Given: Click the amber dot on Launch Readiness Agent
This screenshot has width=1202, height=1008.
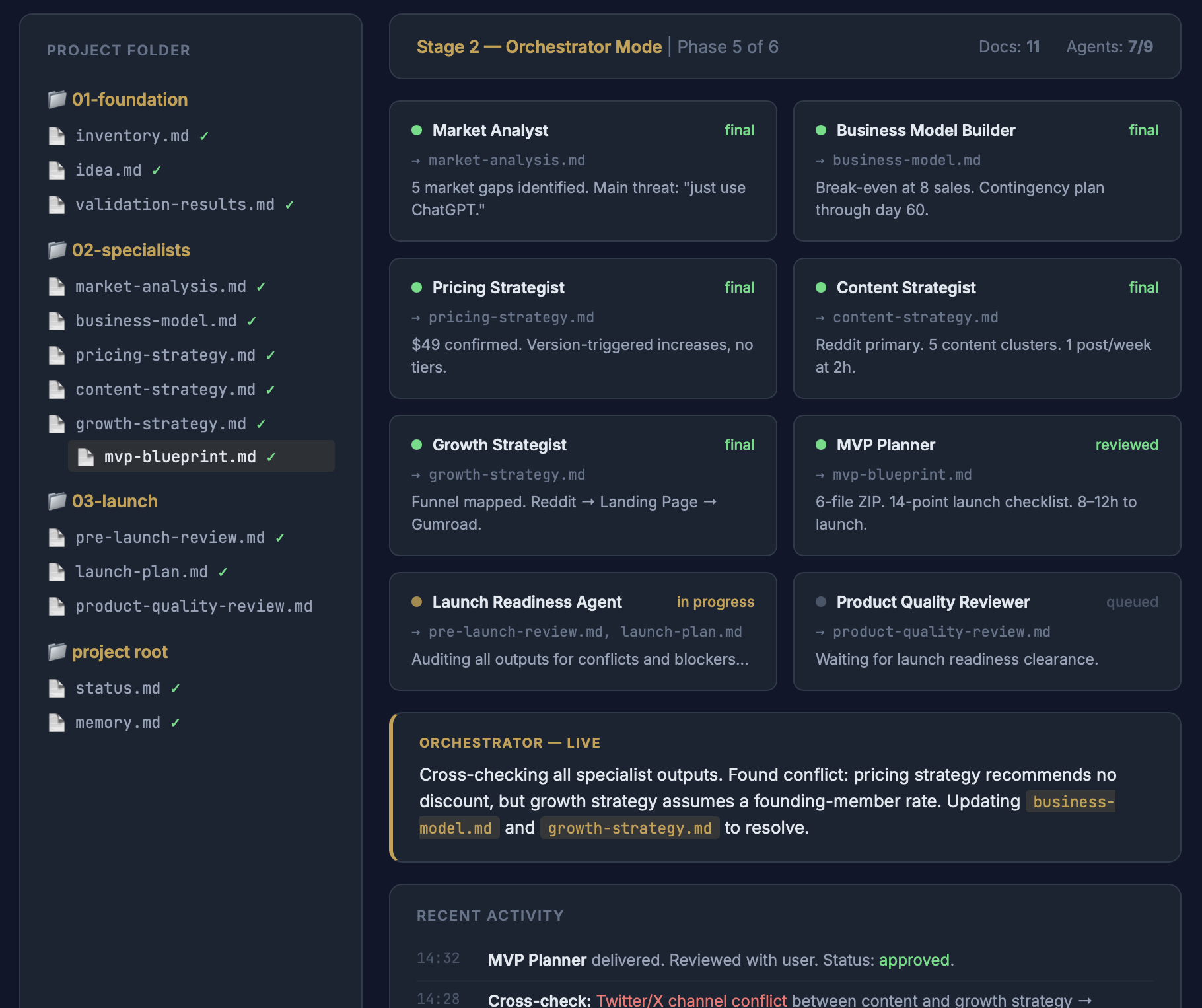Looking at the screenshot, I should click(417, 602).
